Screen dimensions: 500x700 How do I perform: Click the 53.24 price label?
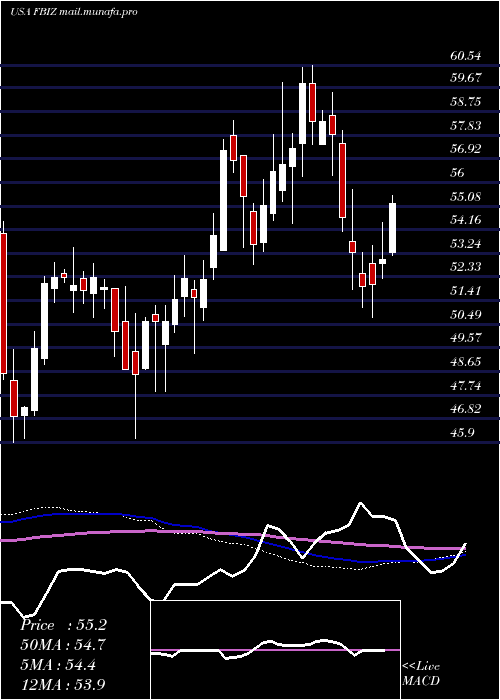click(466, 244)
